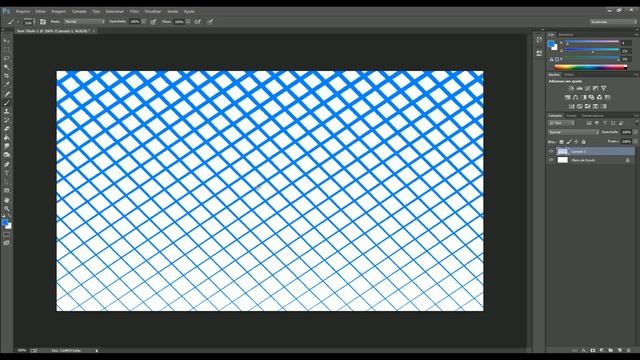
Task: Select the Crop tool
Action: pos(7,76)
